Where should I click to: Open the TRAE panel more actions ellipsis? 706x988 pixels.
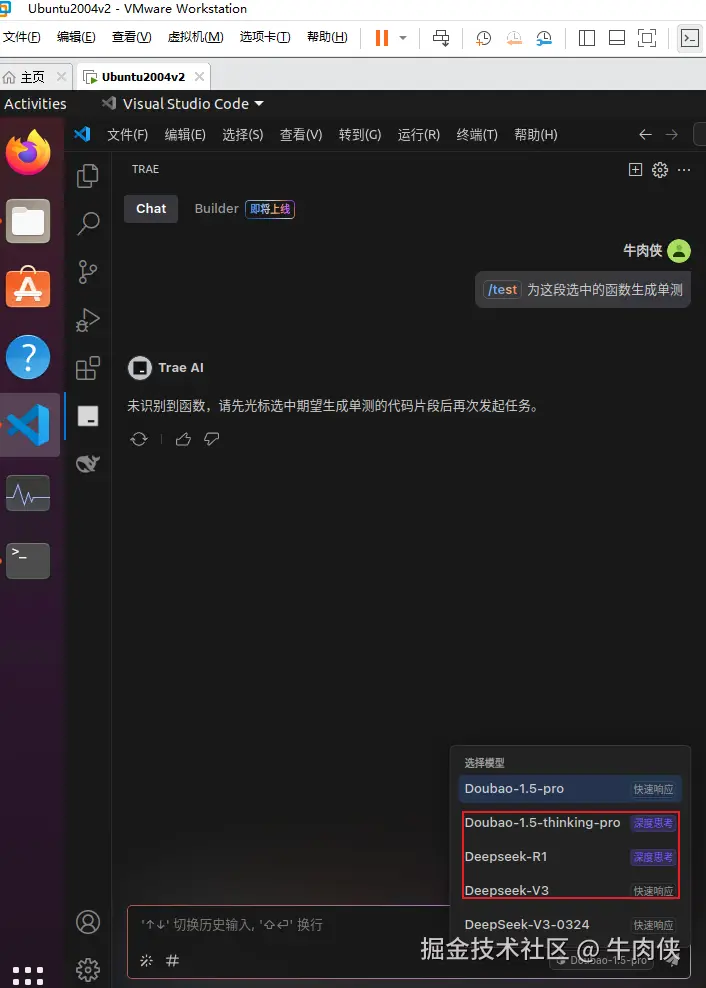pyautogui.click(x=684, y=169)
